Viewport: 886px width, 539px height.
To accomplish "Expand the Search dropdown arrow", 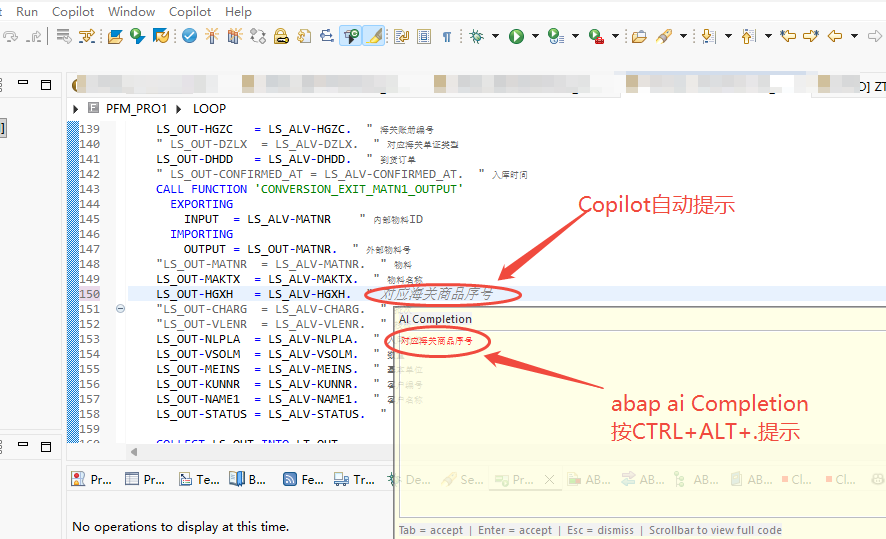I will [683, 37].
